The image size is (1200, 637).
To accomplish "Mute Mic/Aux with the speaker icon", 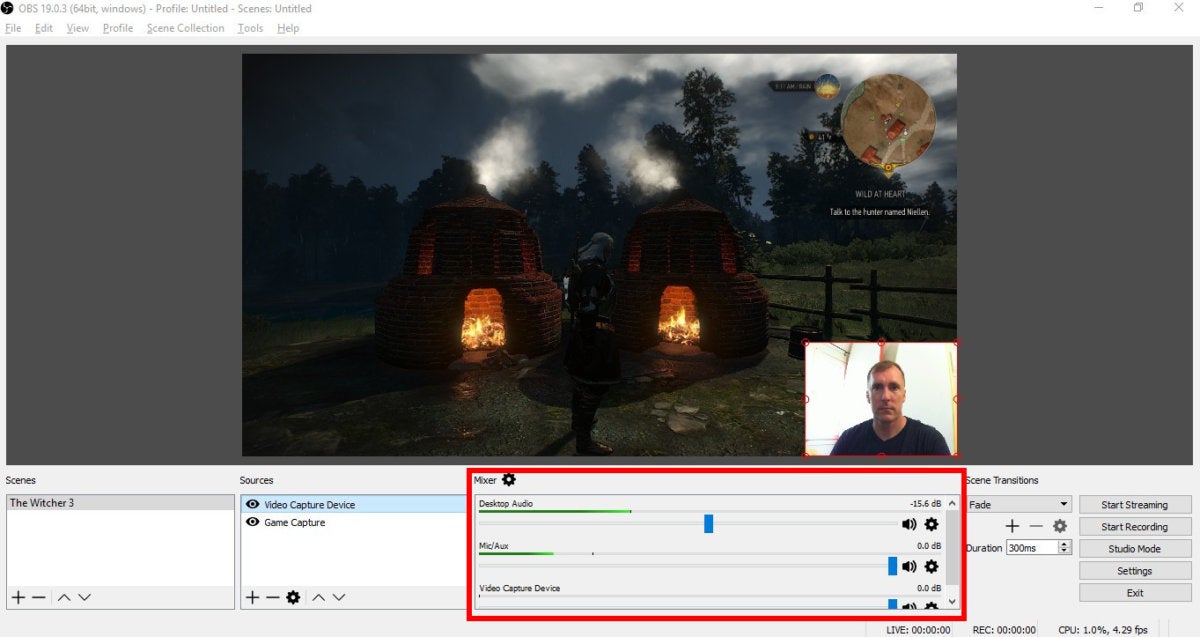I will click(x=909, y=566).
